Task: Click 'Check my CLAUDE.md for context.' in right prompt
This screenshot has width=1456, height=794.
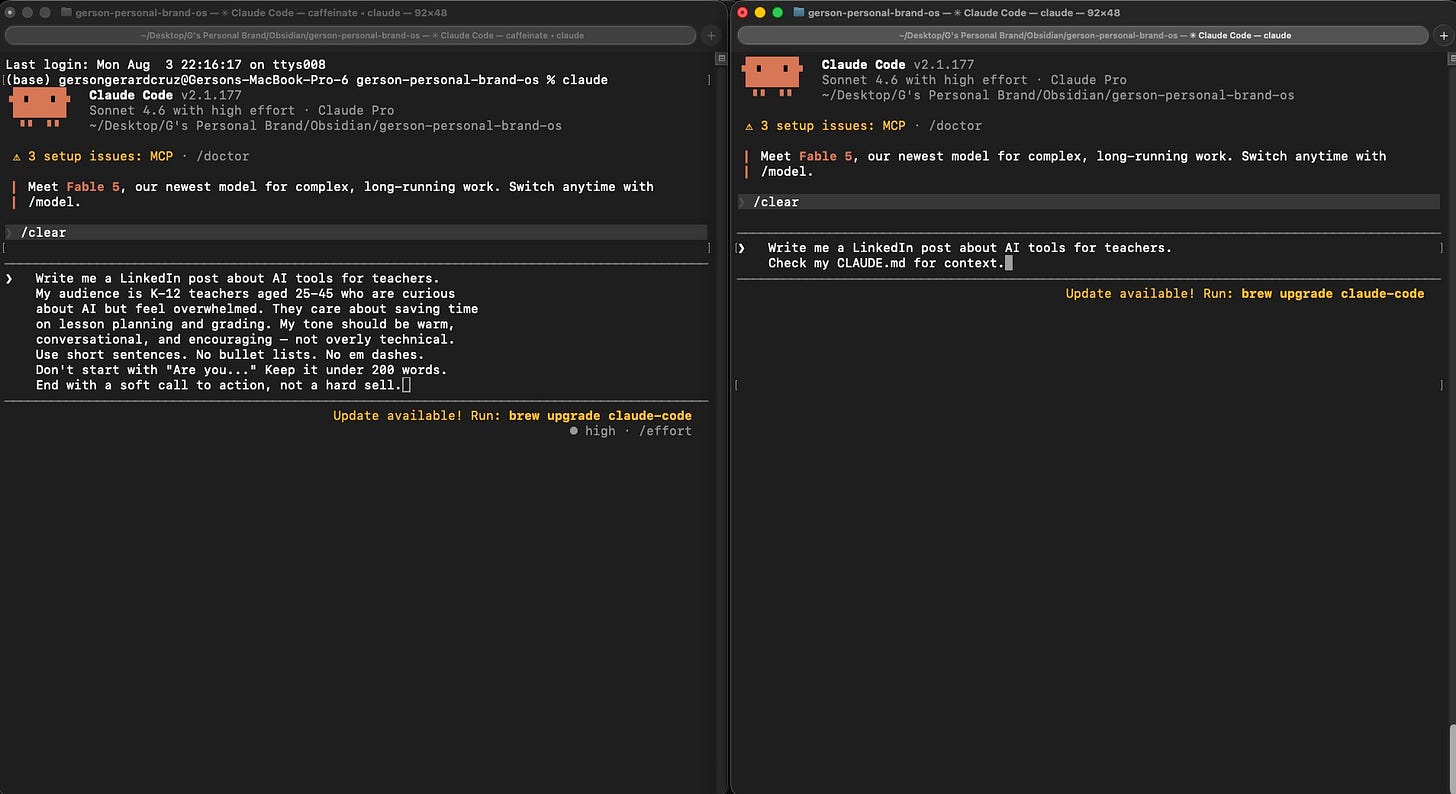Action: (886, 263)
